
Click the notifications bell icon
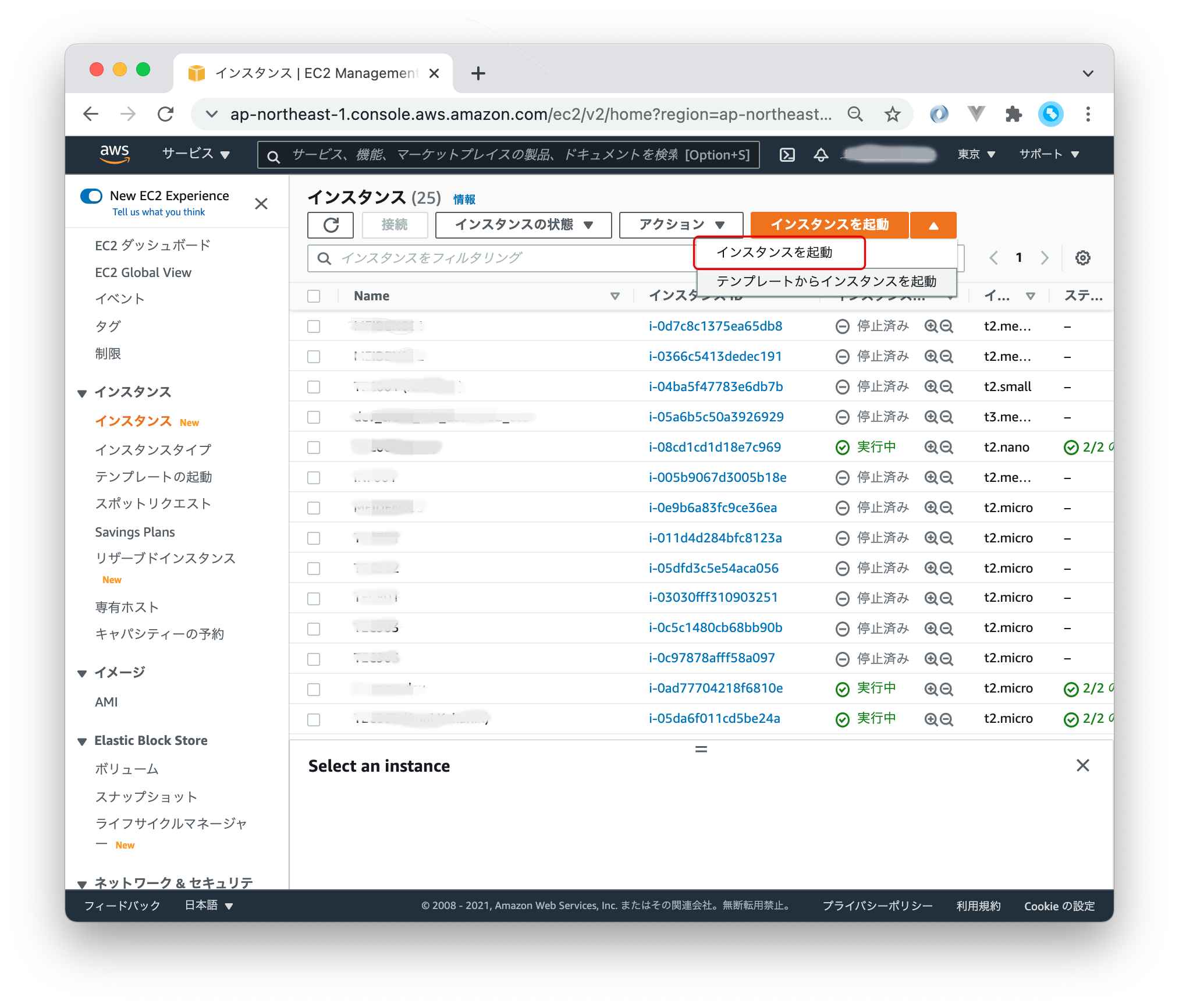point(821,155)
